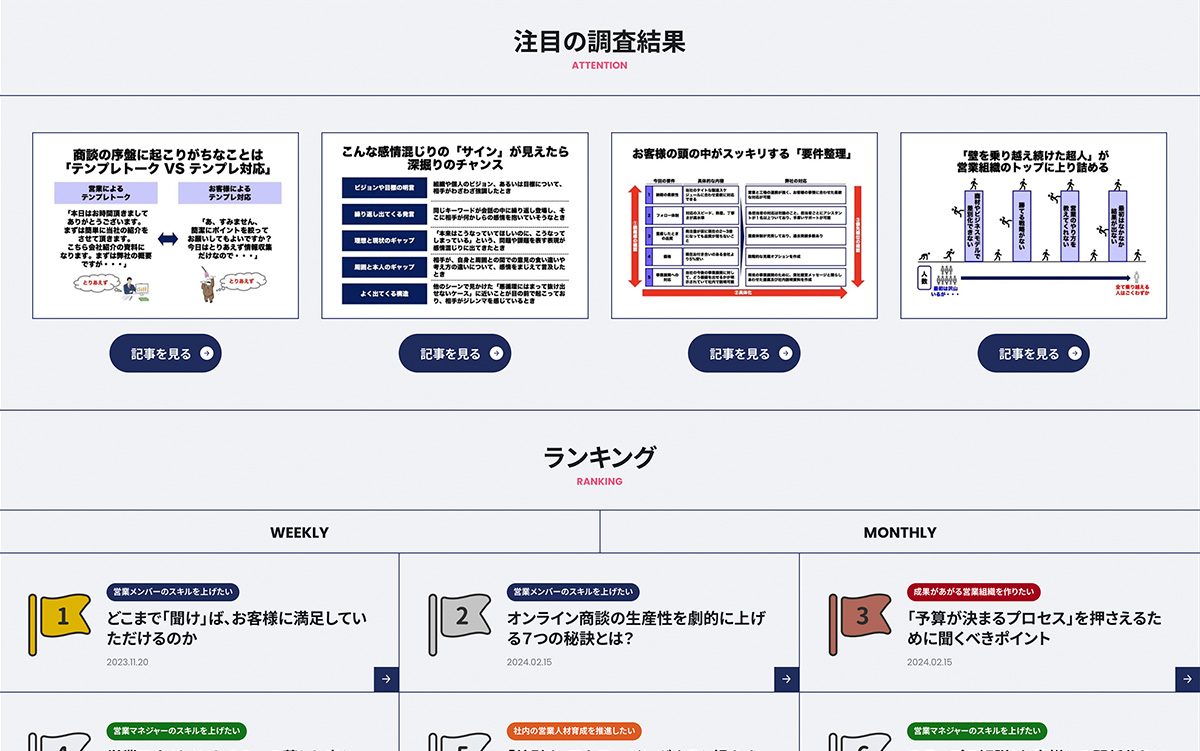Open the 感情混じりのサイン article thumbnail
This screenshot has width=1200, height=751.
(x=455, y=225)
